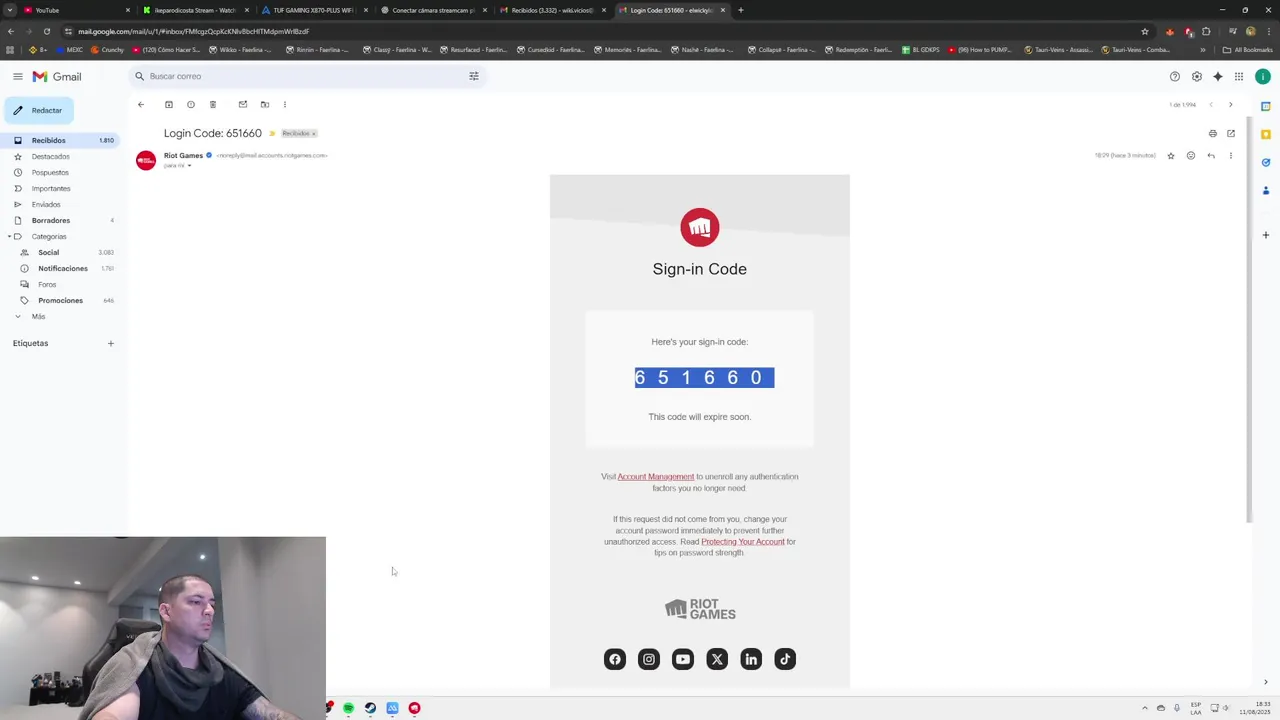Screen dimensions: 1280x720
Task: Report this email as spam
Action: 191,104
